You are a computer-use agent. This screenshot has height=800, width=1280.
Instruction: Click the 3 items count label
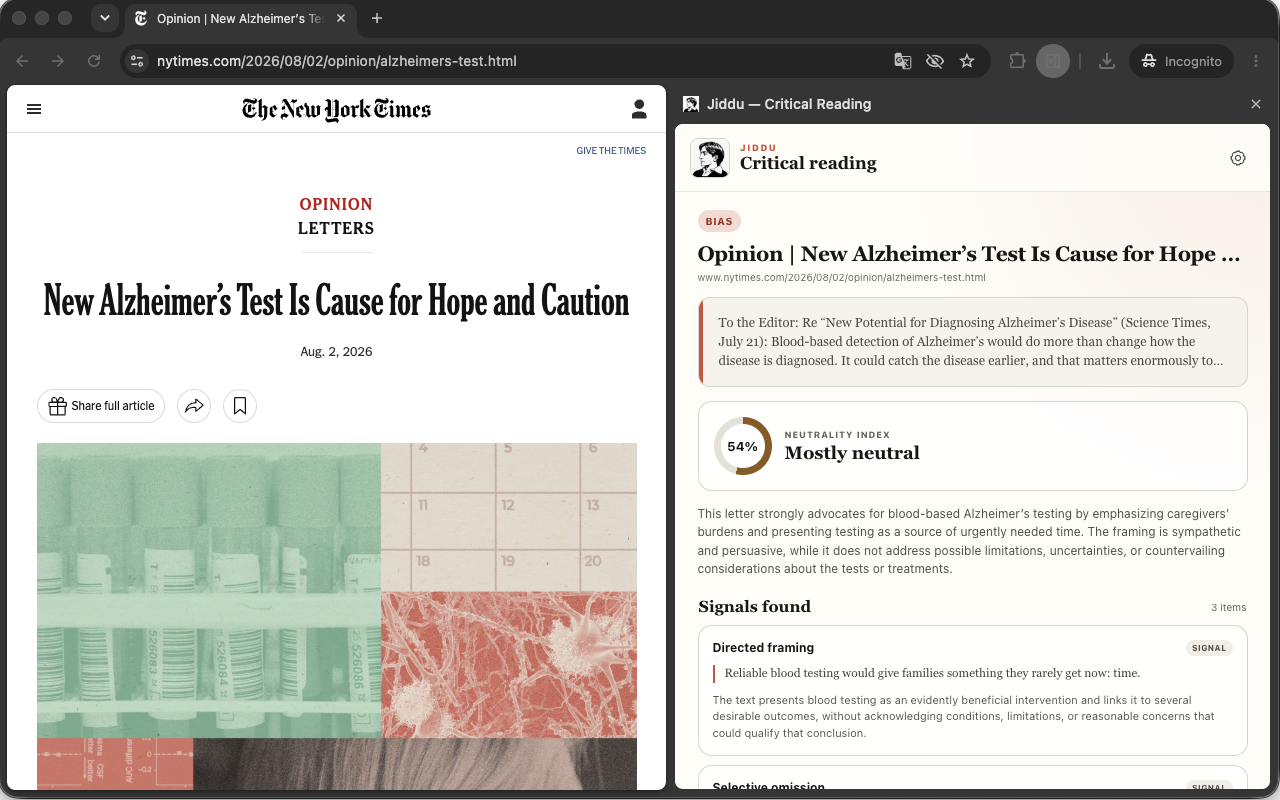[1229, 607]
